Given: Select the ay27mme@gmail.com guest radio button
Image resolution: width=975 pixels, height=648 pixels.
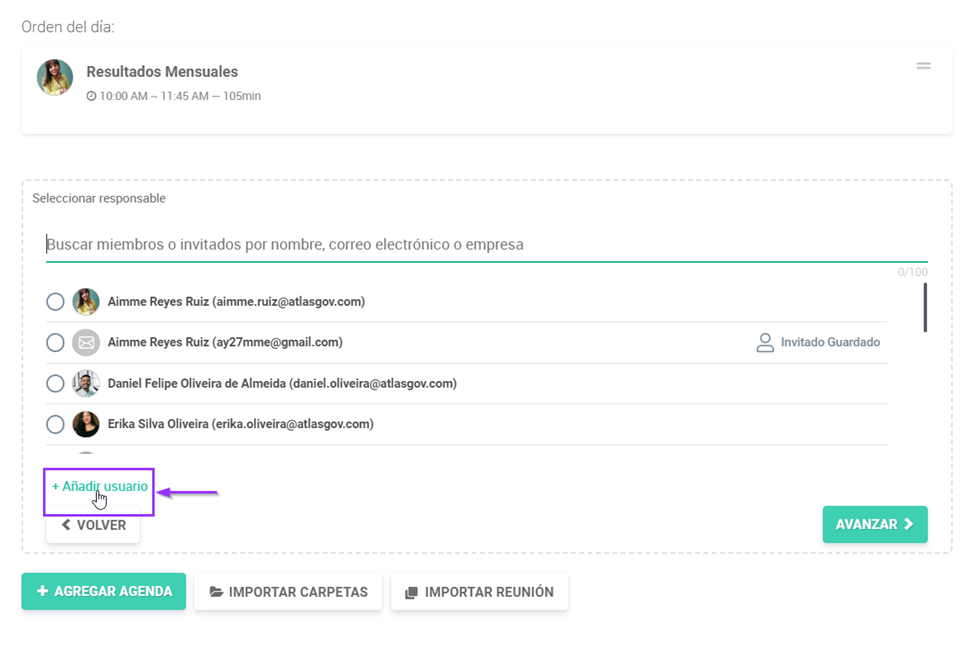Looking at the screenshot, I should [x=56, y=343].
